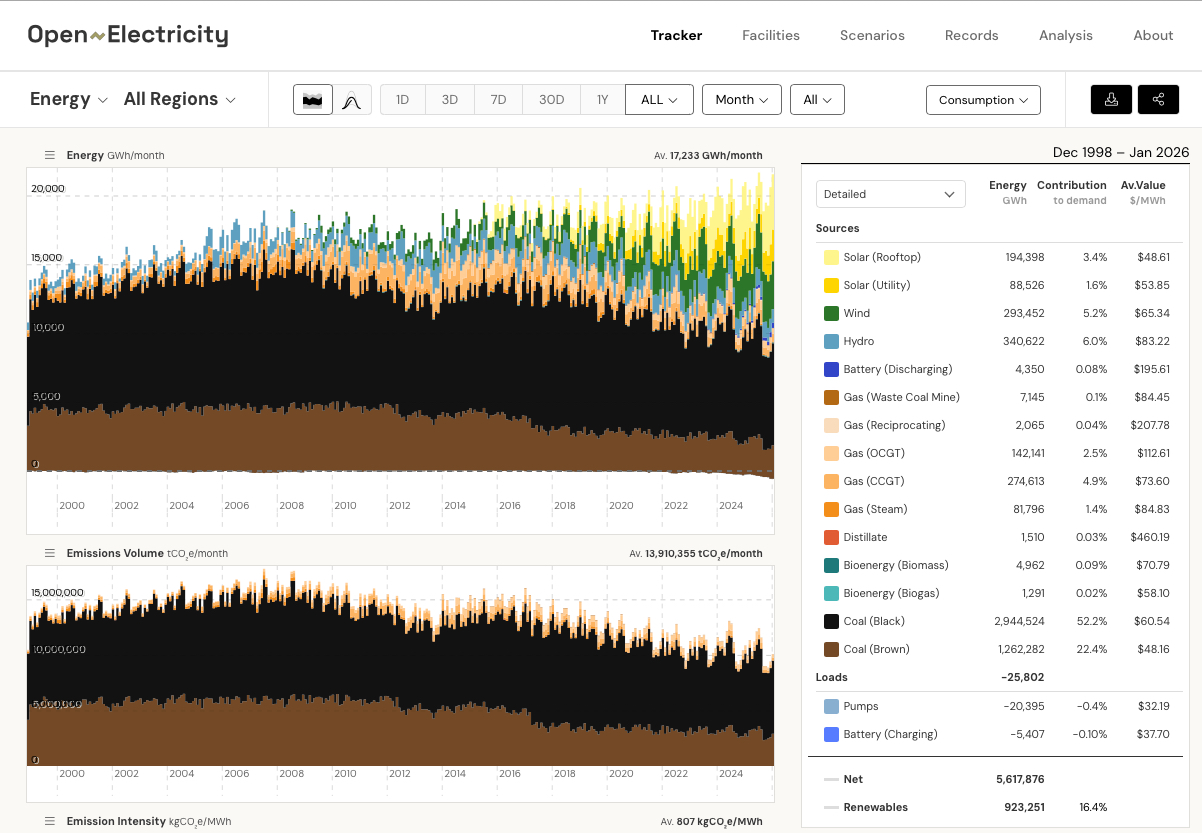Open the Emission Intensity chart menu icon
1202x833 pixels.
49,821
